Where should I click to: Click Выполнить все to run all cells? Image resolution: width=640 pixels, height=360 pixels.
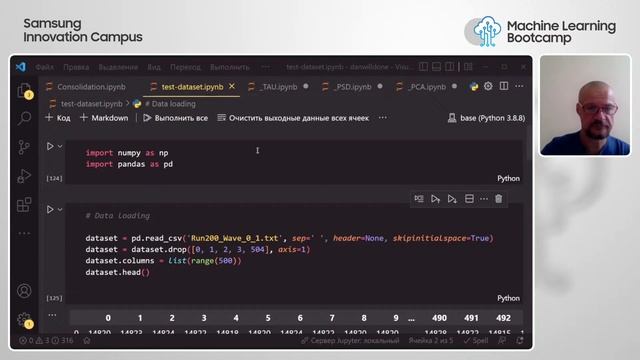click(x=176, y=118)
